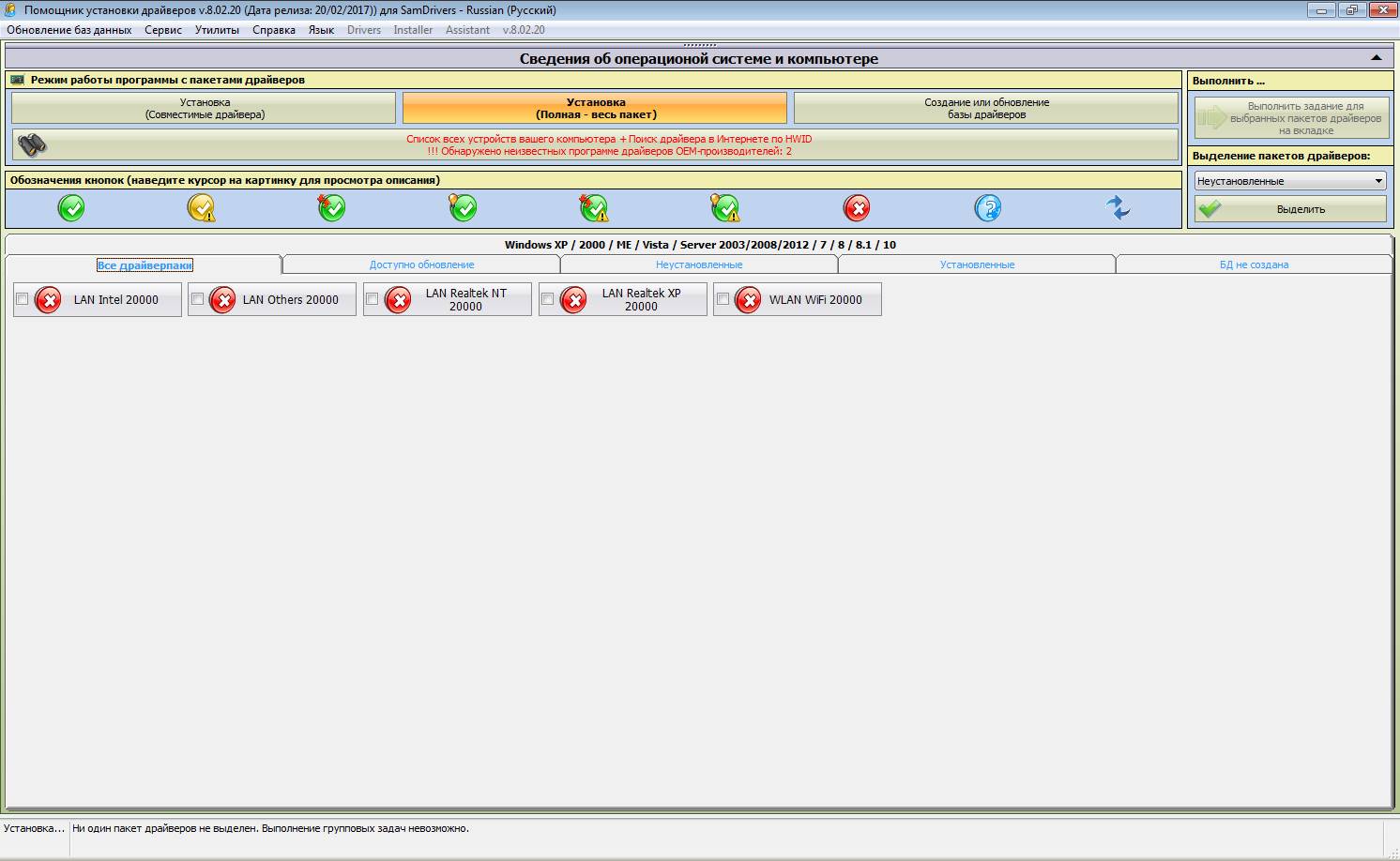Click the green checkmark with lightbulb legend icon
The image size is (1400, 861).
click(462, 207)
